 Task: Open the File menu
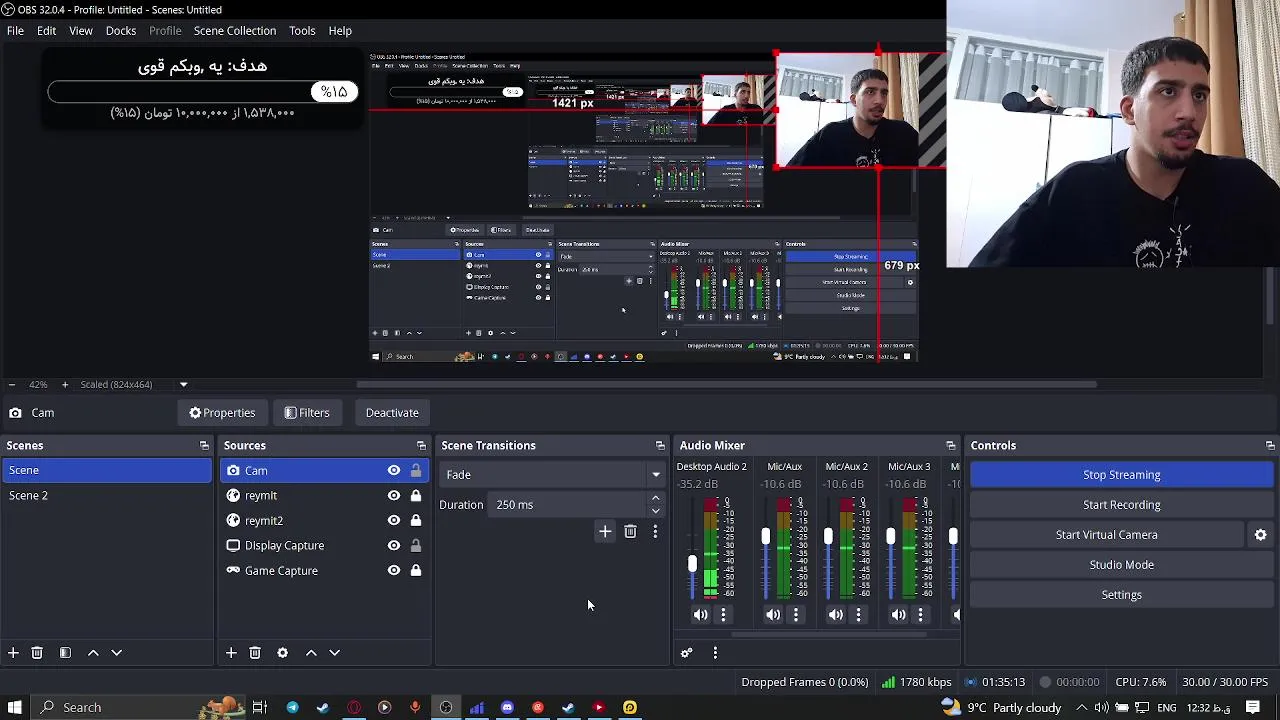point(16,30)
